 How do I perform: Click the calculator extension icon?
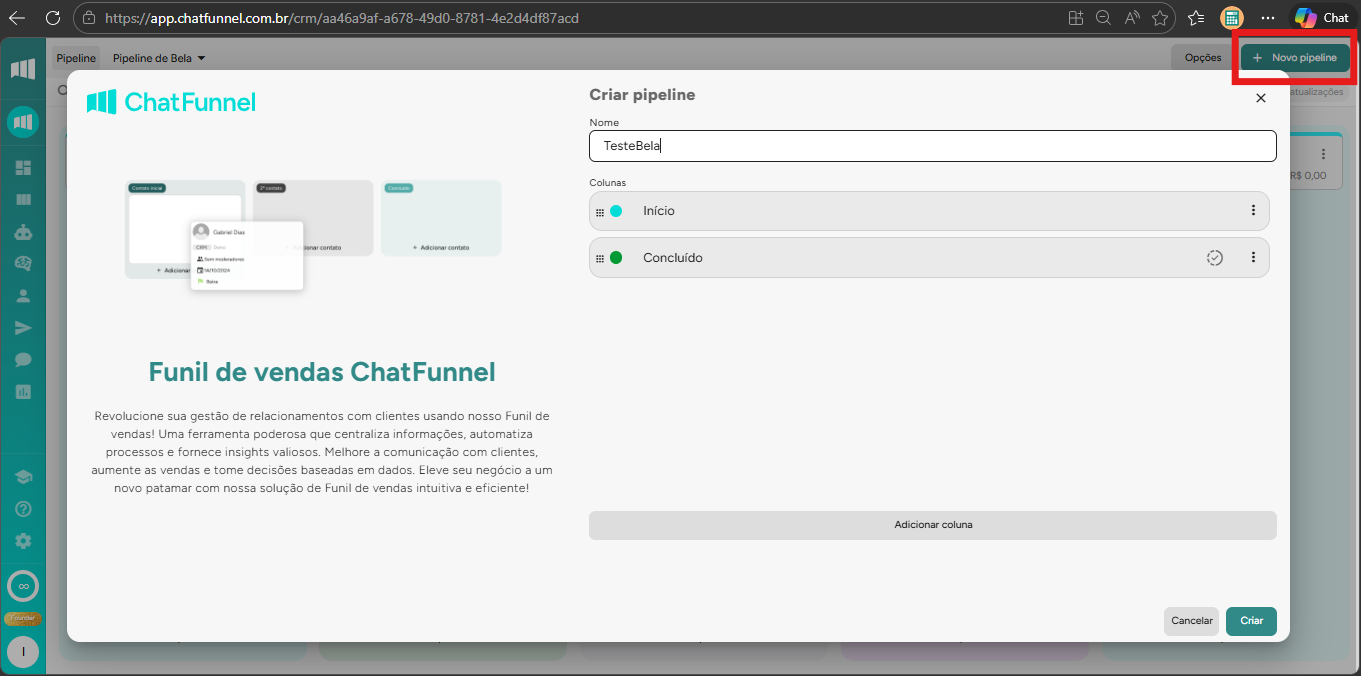pos(1232,18)
